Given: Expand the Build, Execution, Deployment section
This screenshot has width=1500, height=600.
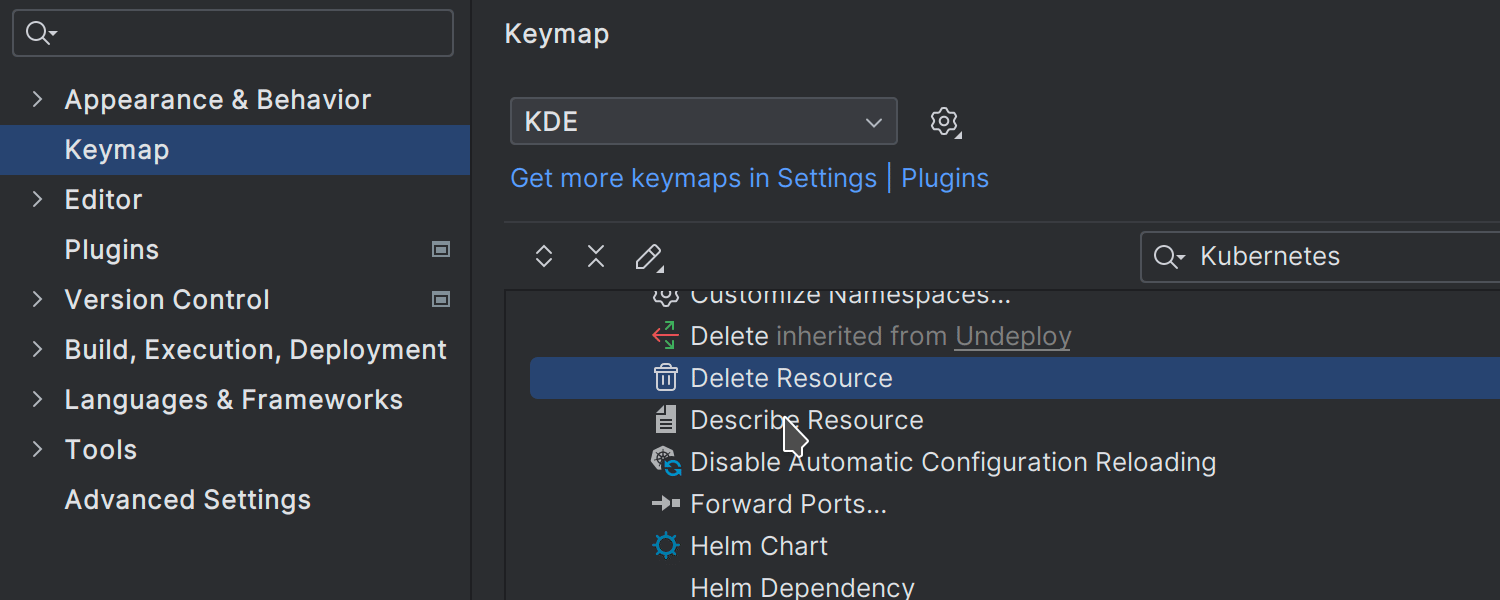Looking at the screenshot, I should point(38,349).
